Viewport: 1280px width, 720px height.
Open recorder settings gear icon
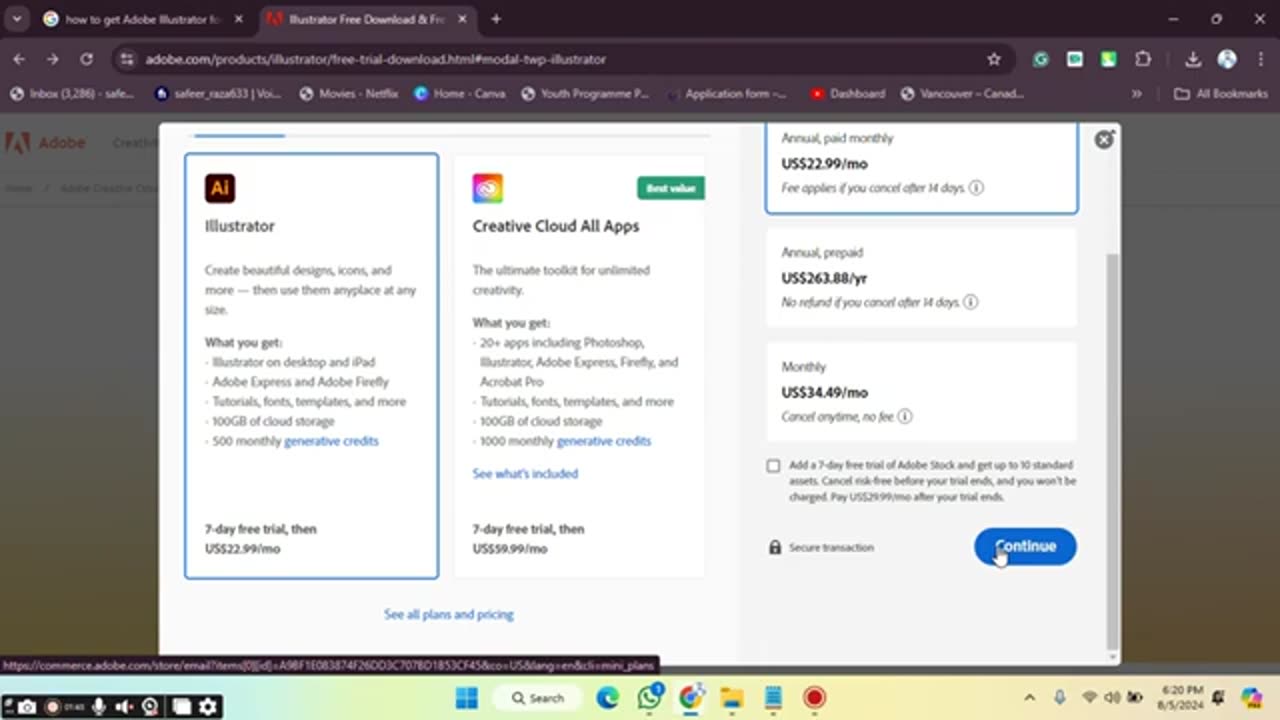(x=207, y=707)
